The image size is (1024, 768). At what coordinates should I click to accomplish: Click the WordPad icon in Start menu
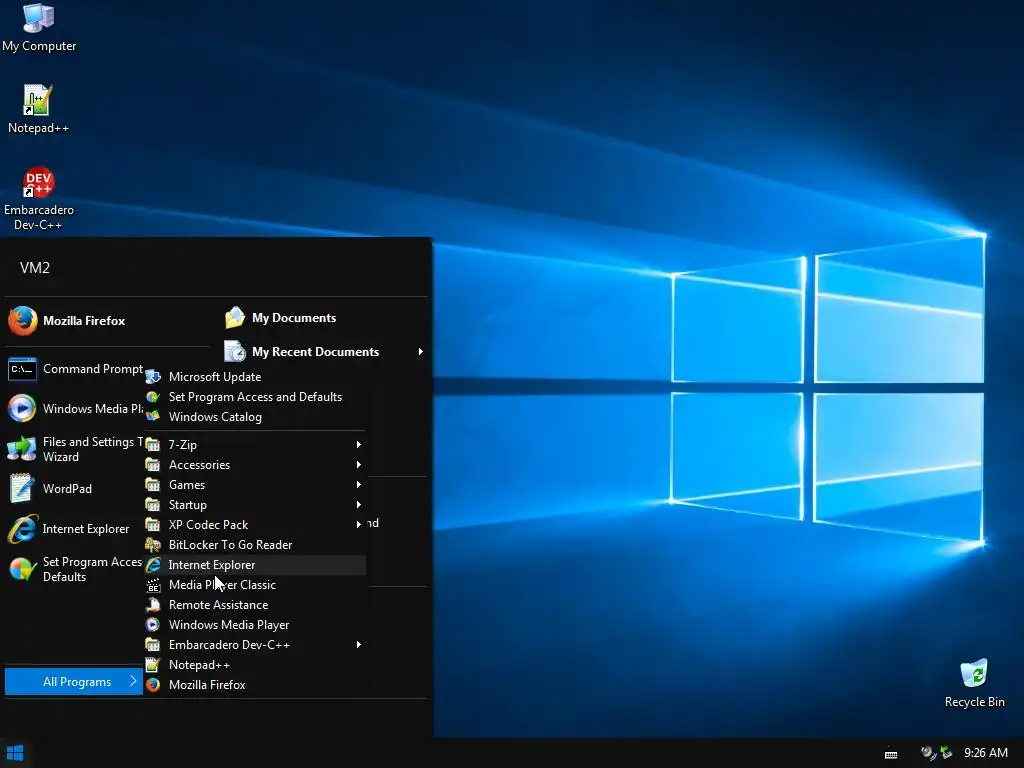(22, 488)
